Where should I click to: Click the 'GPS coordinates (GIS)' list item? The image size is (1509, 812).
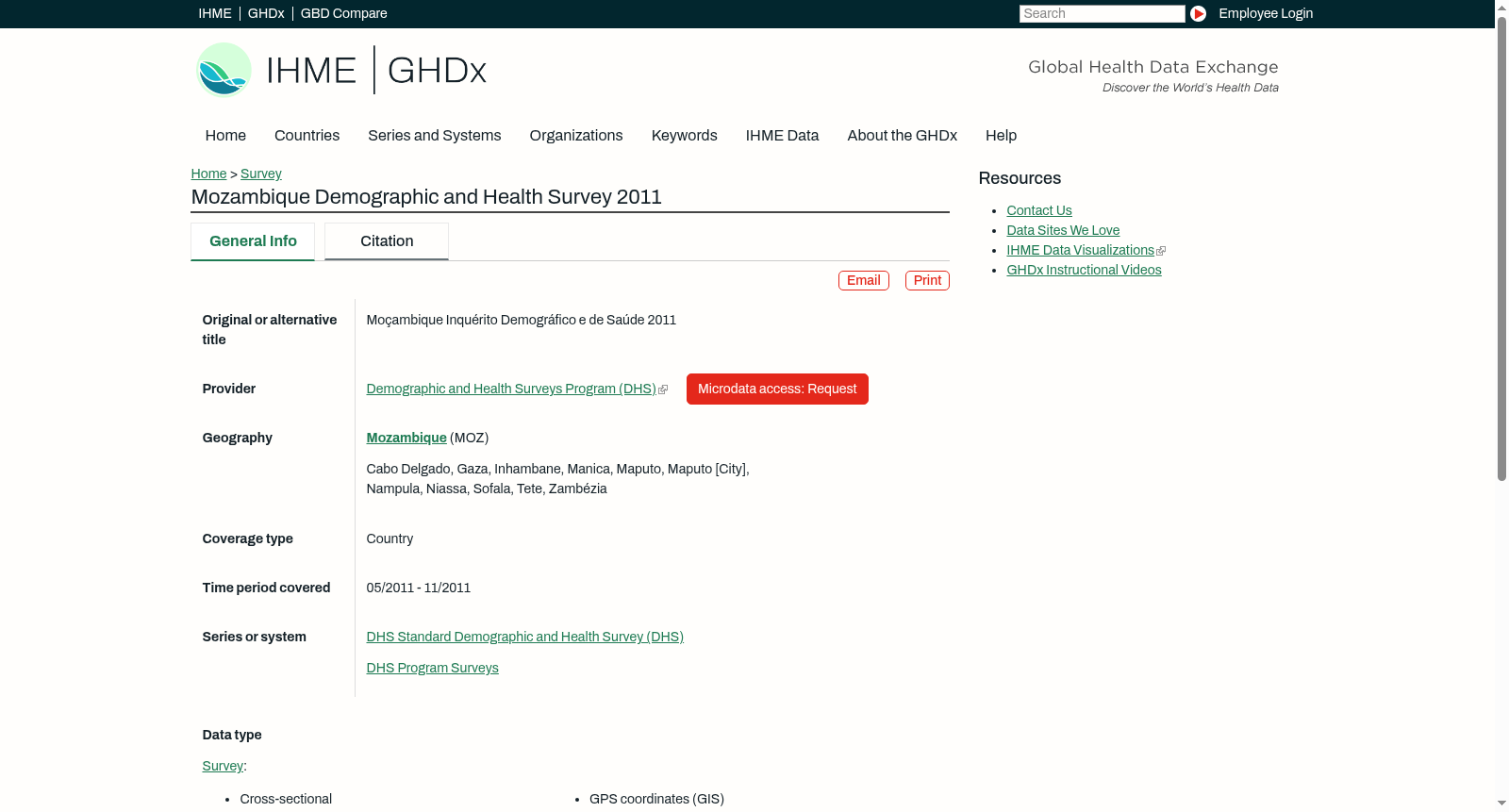pyautogui.click(x=656, y=799)
